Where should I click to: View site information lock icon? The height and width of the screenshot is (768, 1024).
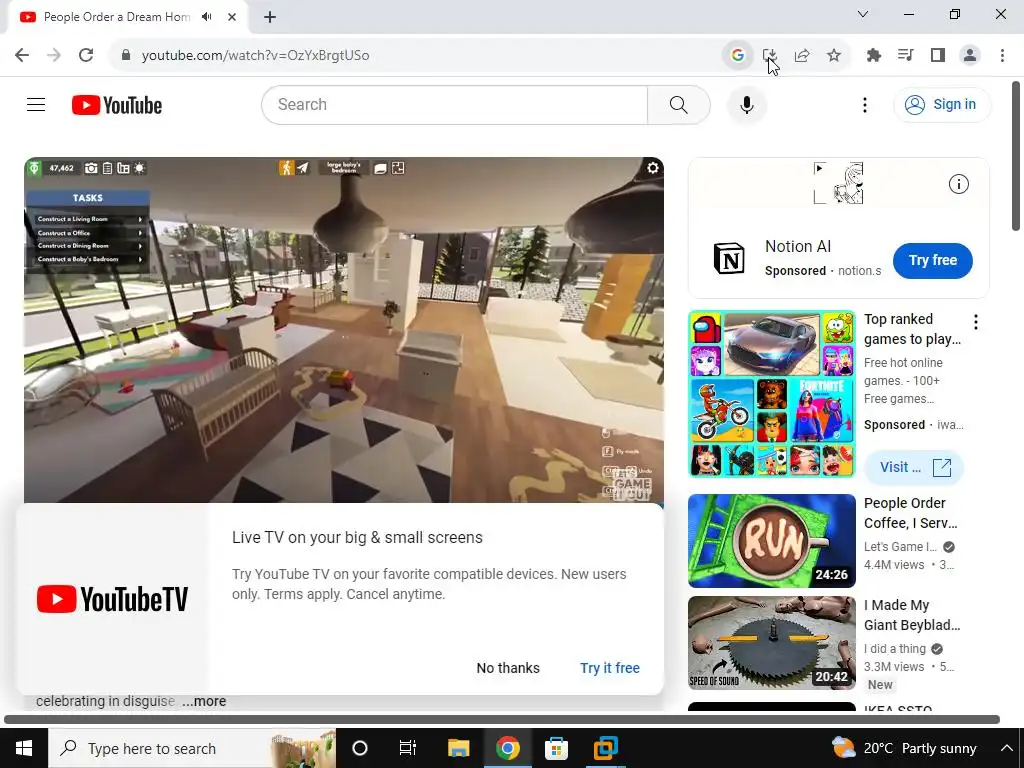126,55
